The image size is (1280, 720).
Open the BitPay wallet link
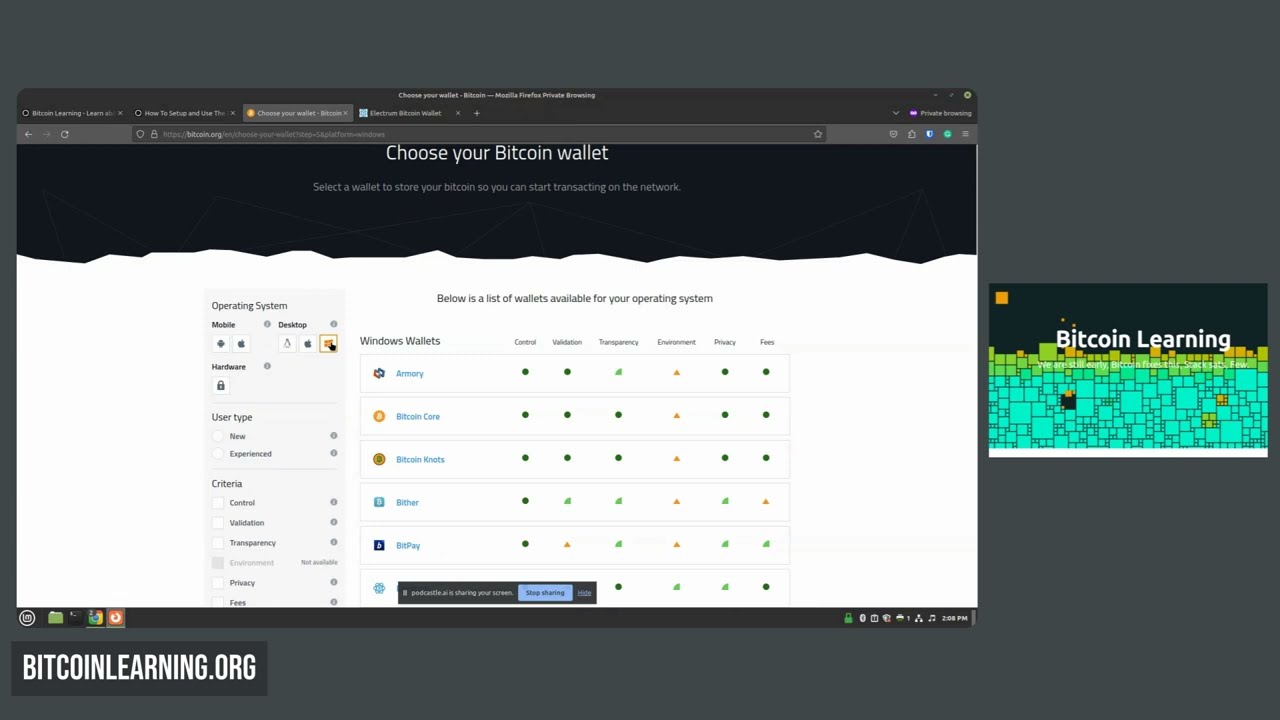[408, 545]
